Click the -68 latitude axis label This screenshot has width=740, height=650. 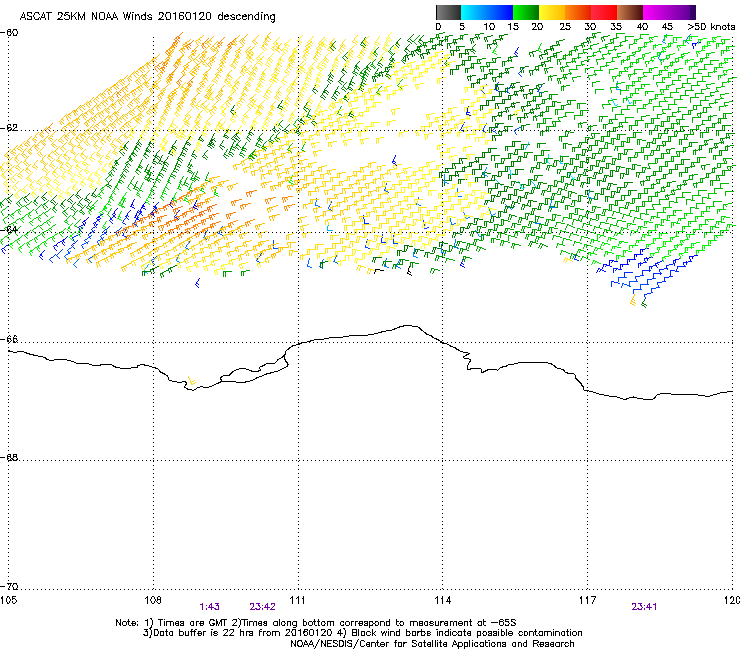click(10, 459)
